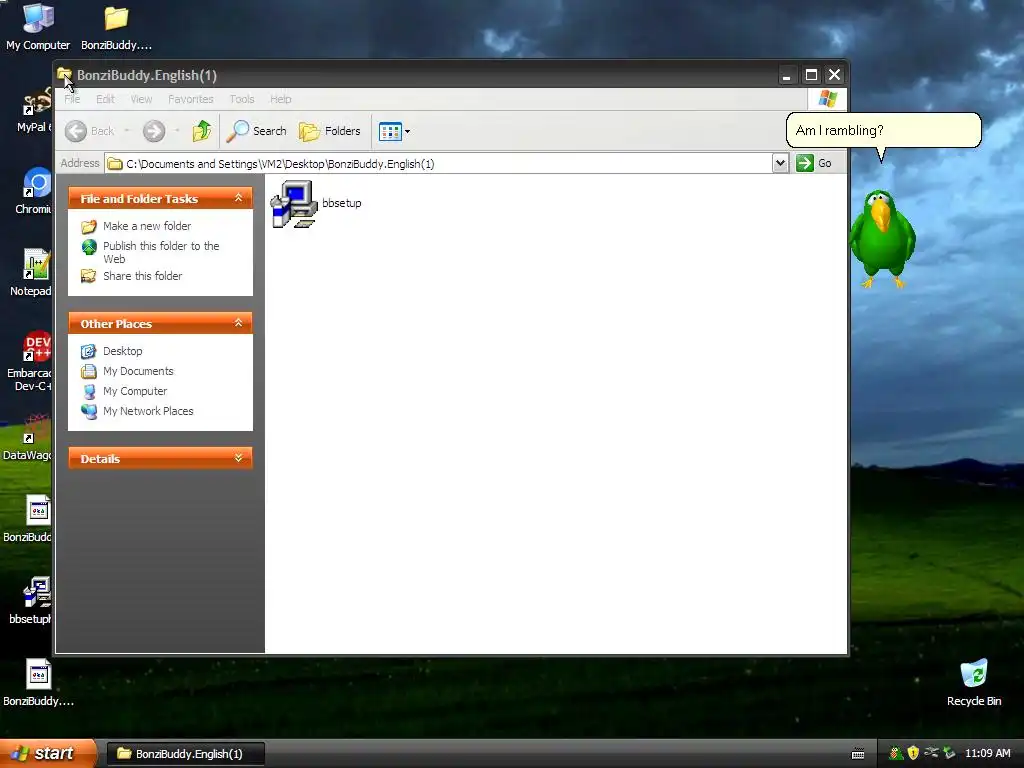The image size is (1024, 768).
Task: Click the 'Am I rambling?' speech bubble
Action: (x=884, y=130)
